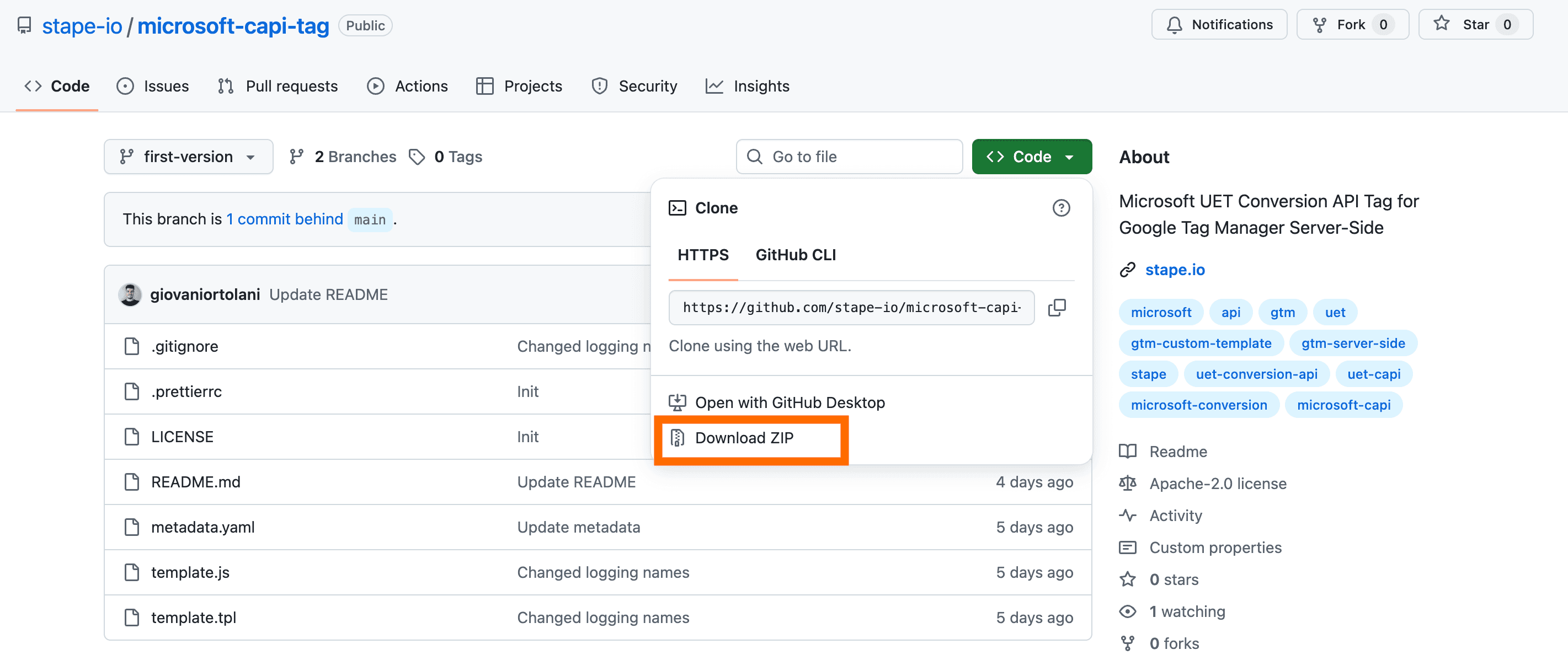Open the stape-io organization link
Image resolution: width=1568 pixels, height=655 pixels.
[x=82, y=25]
